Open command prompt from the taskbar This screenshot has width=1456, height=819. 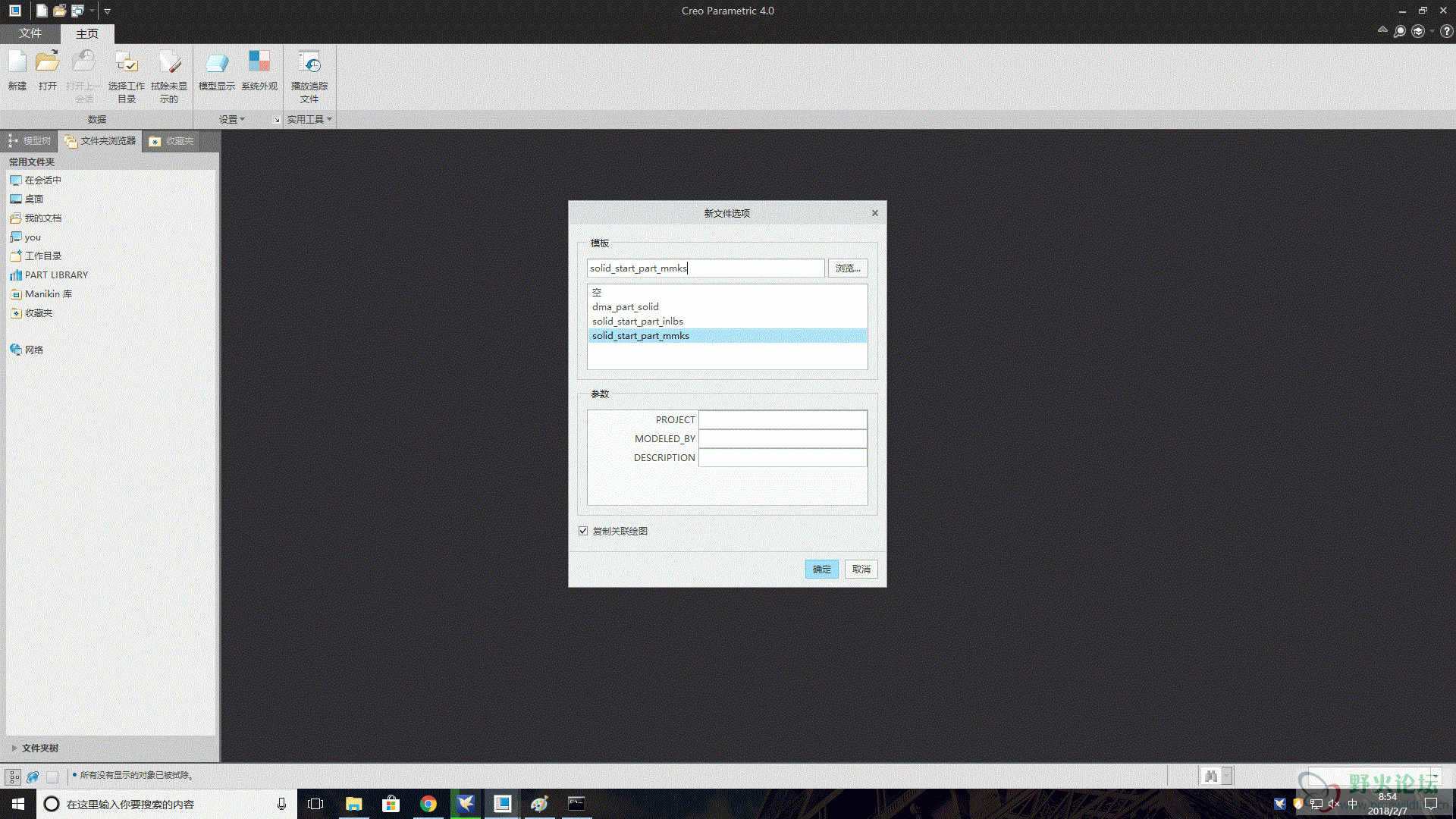(576, 804)
